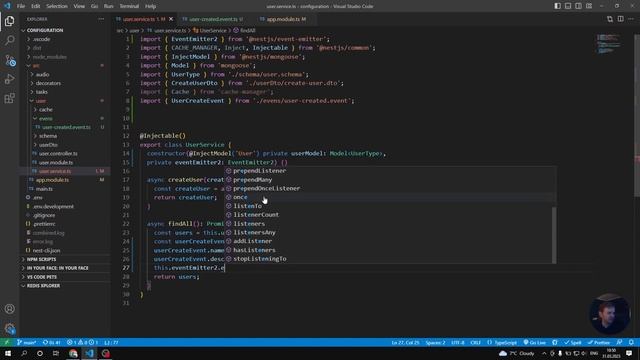Open customize layout icon

pyautogui.click(x=589, y=6)
